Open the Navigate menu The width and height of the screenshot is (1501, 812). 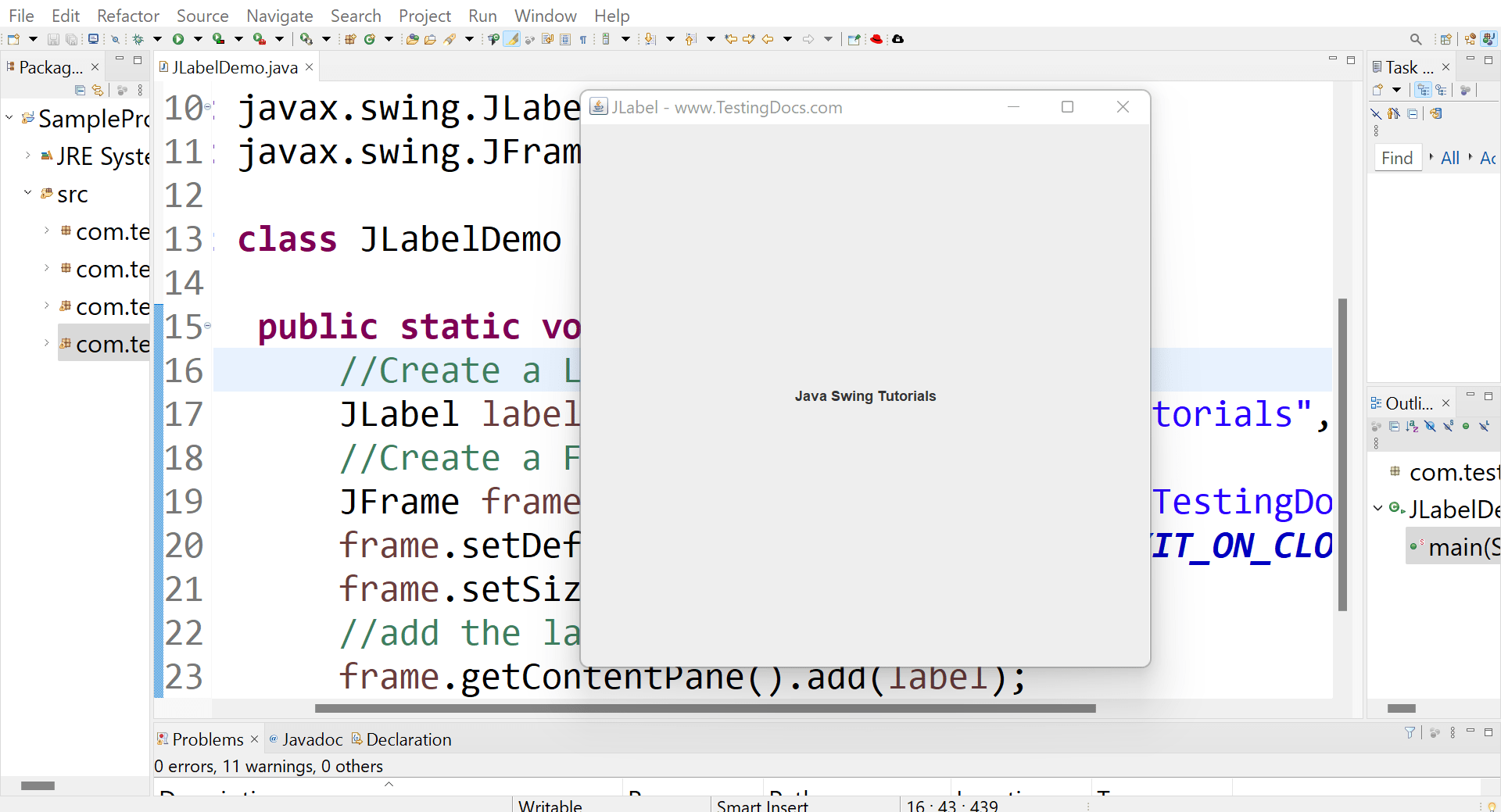280,16
